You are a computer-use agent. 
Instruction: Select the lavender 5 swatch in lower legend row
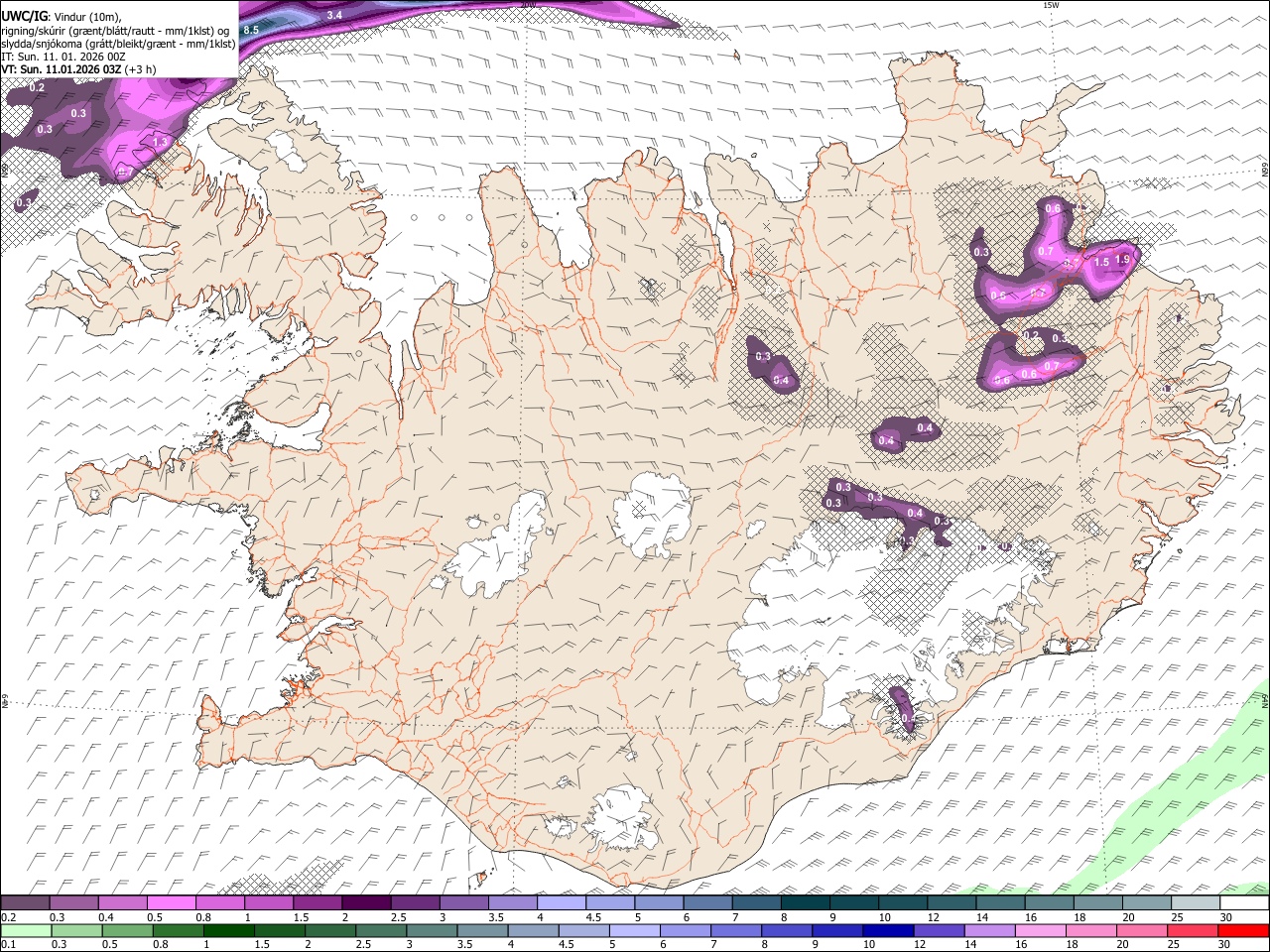coord(635,930)
